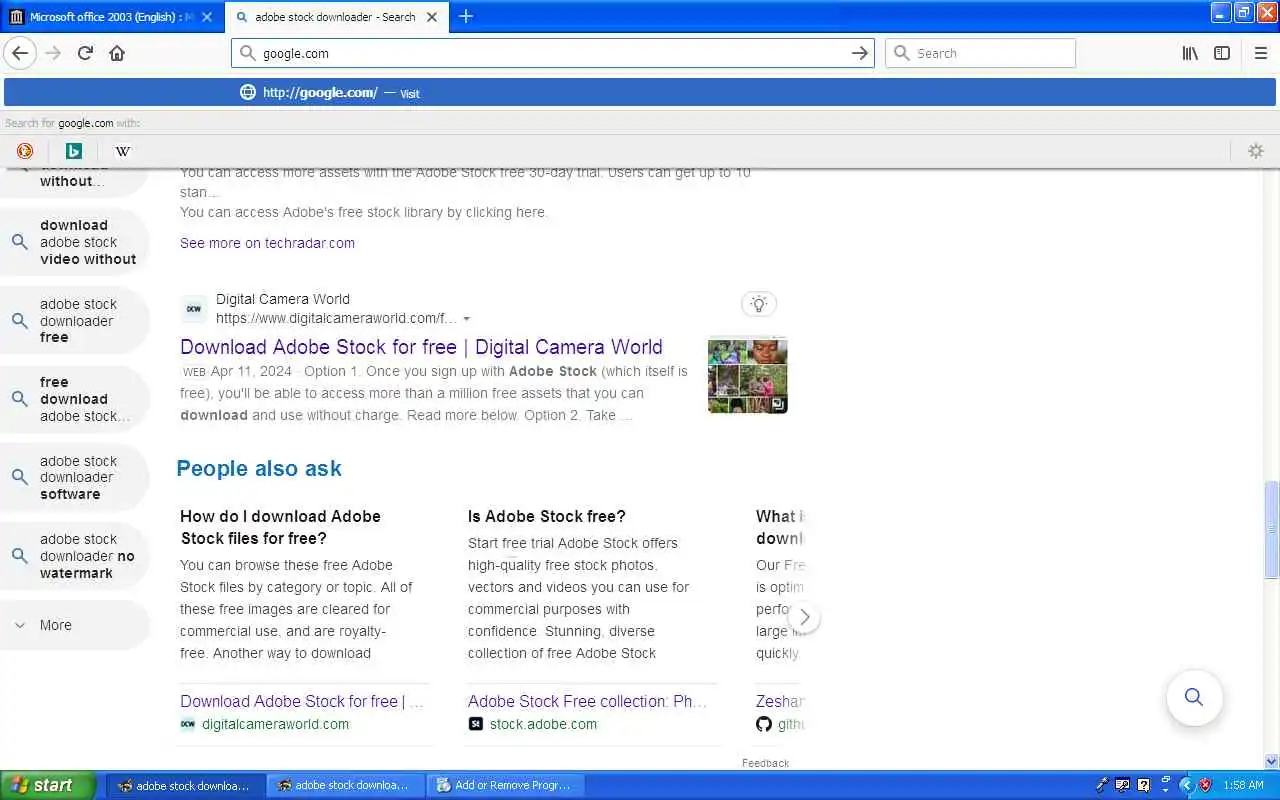Click the scrollbar down arrow

(x=1271, y=761)
